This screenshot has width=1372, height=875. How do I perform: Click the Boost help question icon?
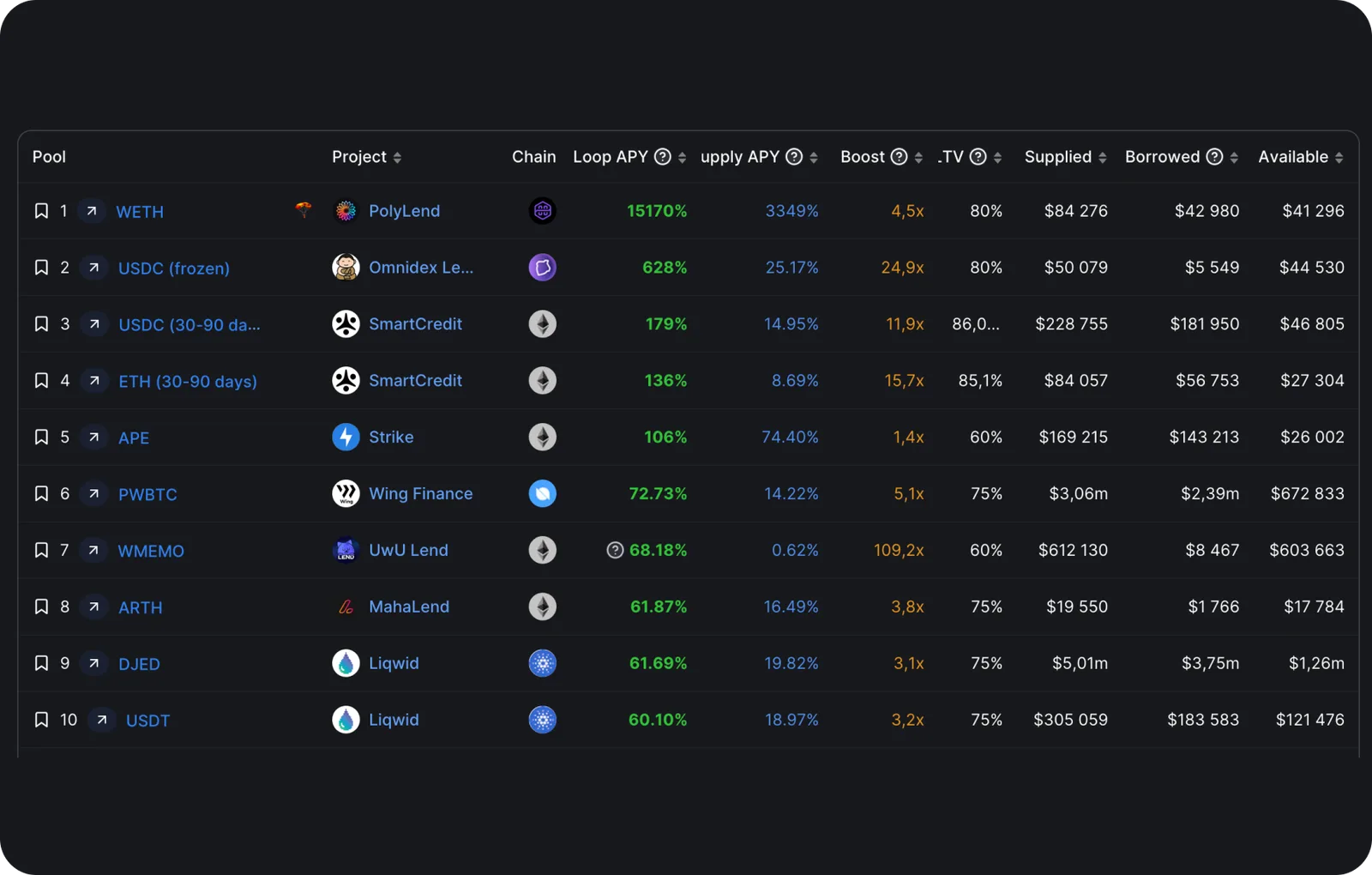pyautogui.click(x=899, y=156)
